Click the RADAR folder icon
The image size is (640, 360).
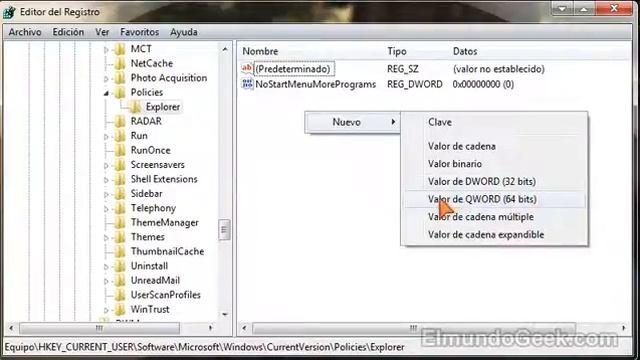pos(120,121)
